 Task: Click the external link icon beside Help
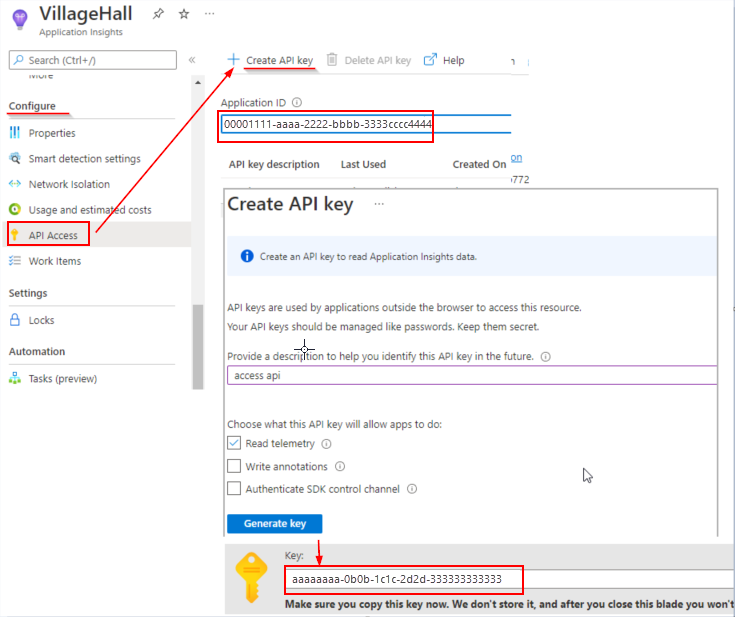(430, 60)
